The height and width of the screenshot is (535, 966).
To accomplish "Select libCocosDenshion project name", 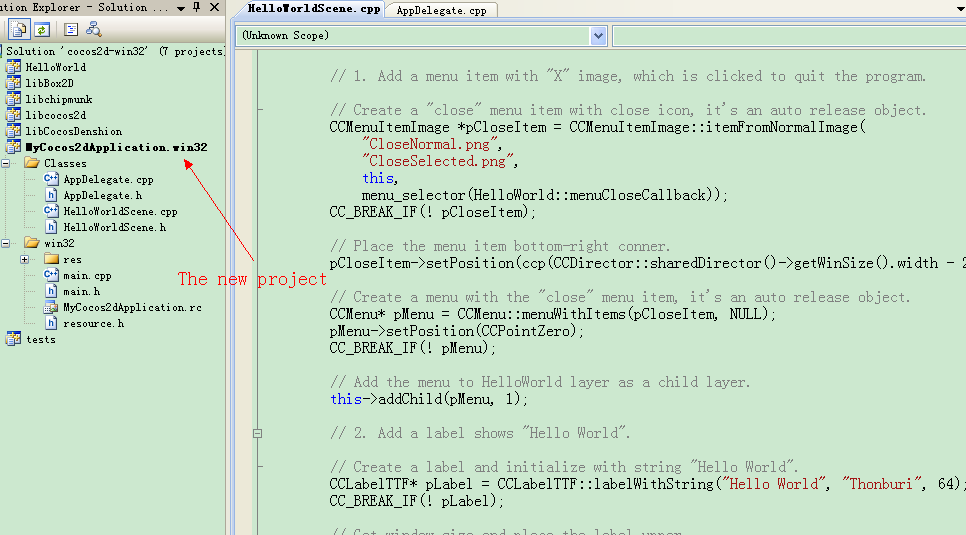I will click(73, 131).
